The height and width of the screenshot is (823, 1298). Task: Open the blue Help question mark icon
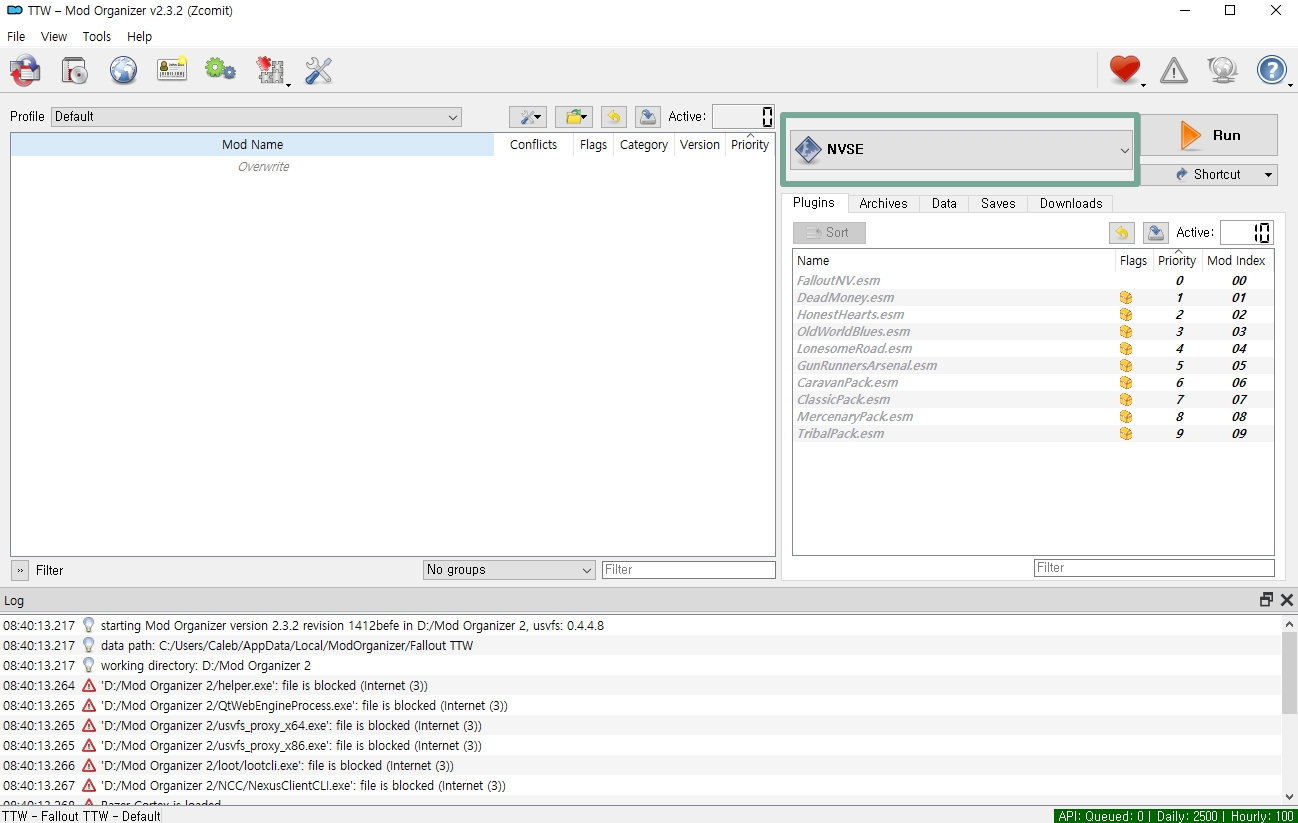pos(1272,70)
